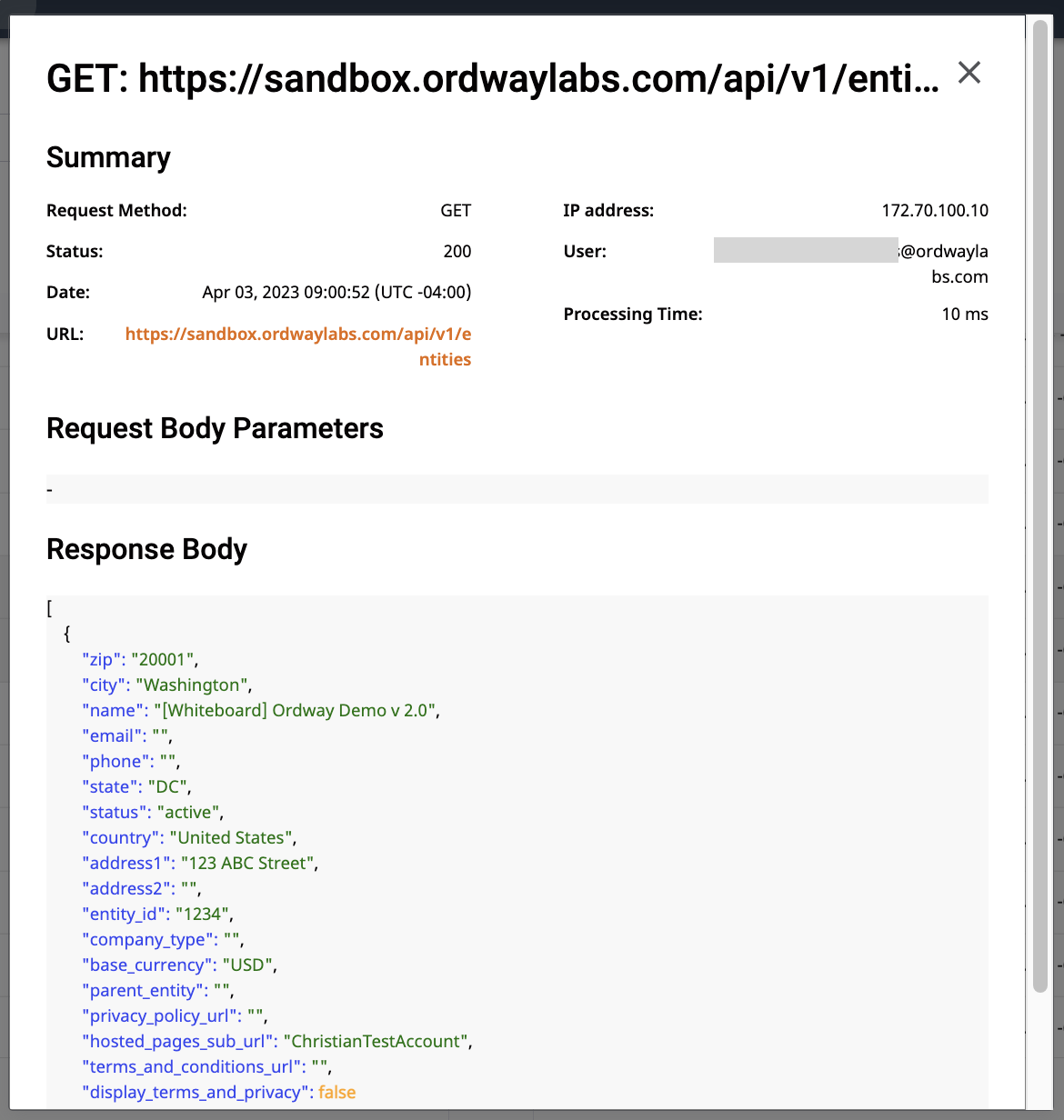This screenshot has width=1064, height=1120.
Task: Click the "company_type" JSON line
Action: click(x=163, y=939)
